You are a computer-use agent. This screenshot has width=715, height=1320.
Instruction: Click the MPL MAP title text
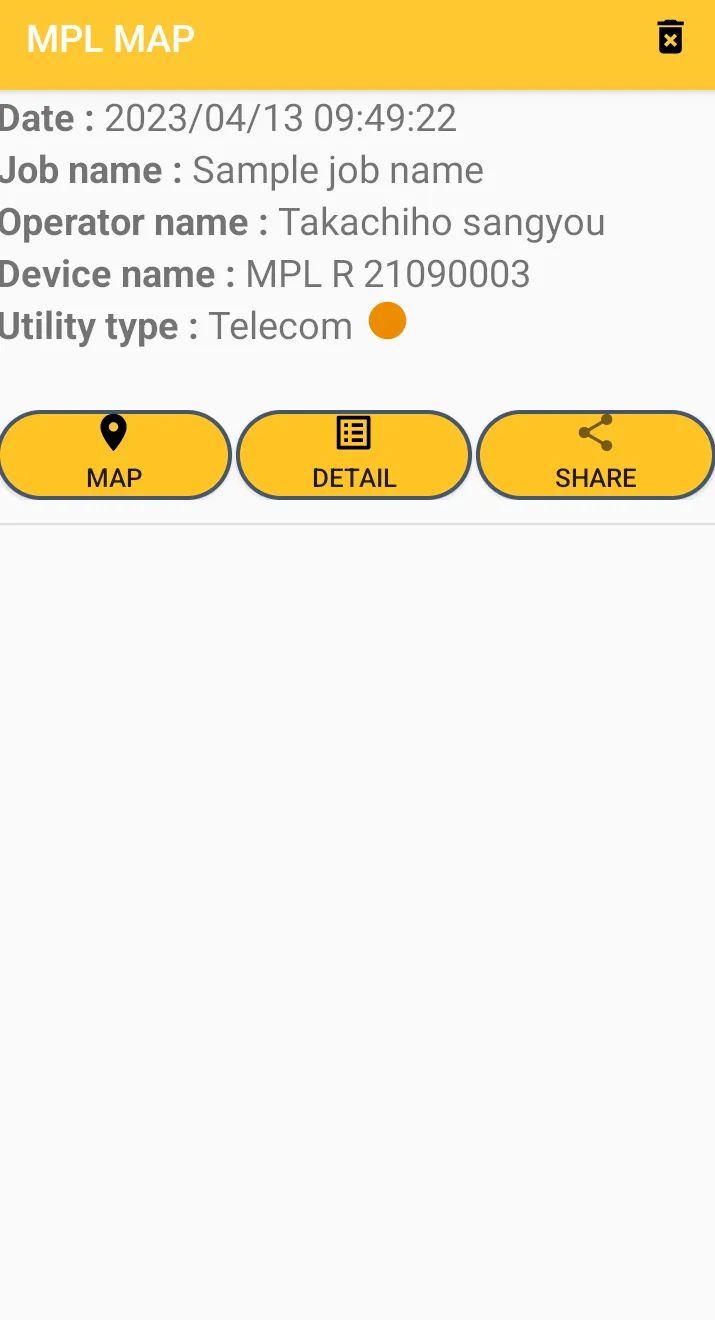110,39
